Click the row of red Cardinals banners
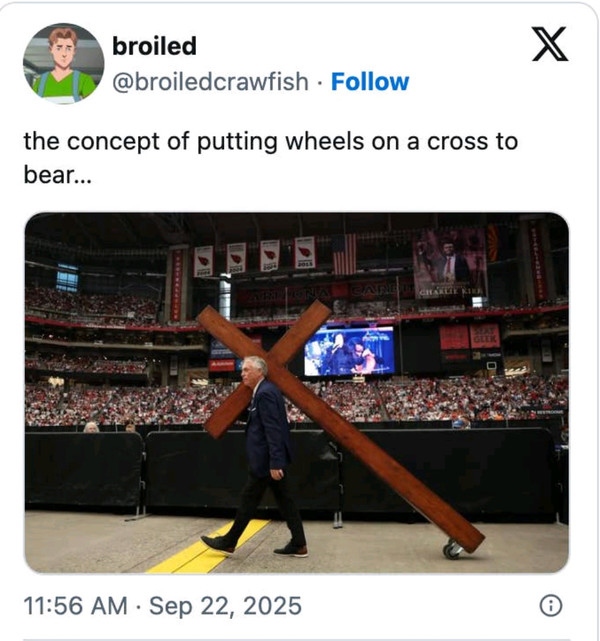The image size is (600, 641). click(x=255, y=255)
